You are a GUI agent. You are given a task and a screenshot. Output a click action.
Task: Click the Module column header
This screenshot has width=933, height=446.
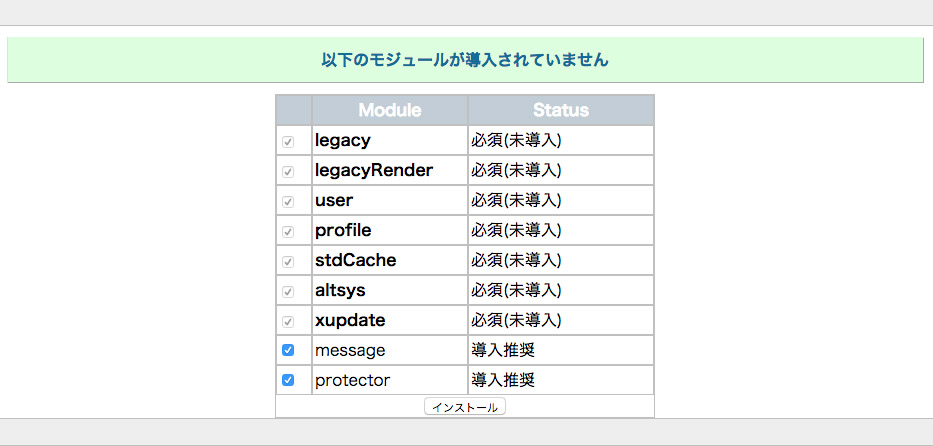(x=389, y=110)
